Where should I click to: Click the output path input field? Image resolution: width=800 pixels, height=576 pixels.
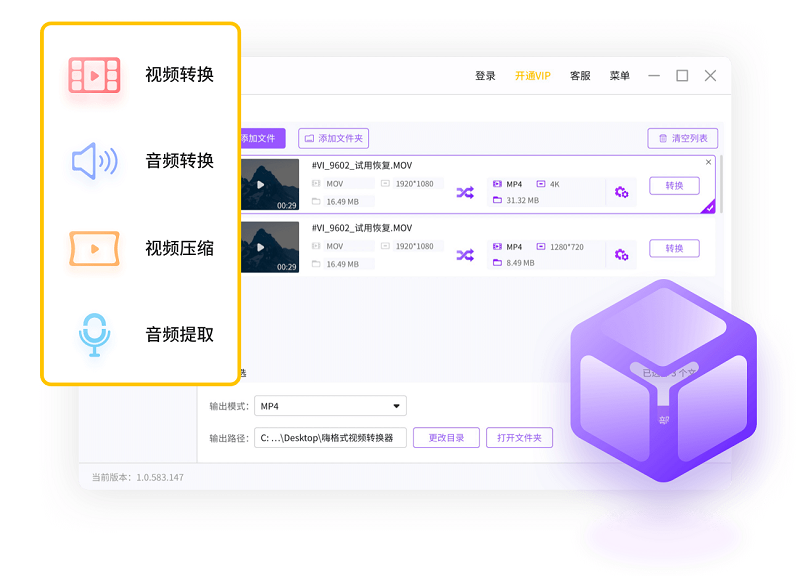coord(330,437)
